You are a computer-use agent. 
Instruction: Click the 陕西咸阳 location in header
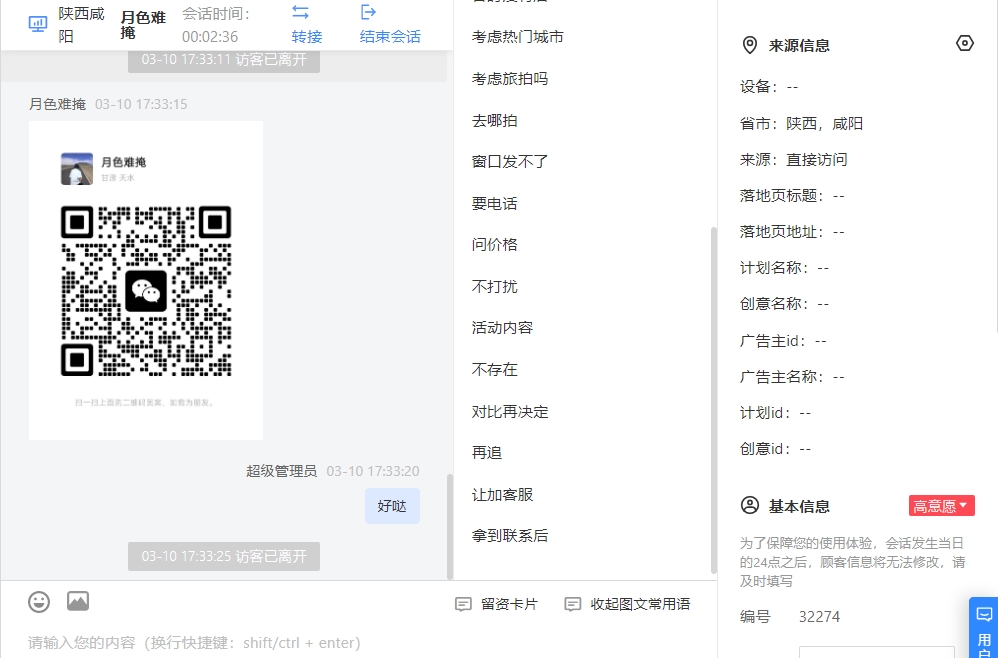81,25
